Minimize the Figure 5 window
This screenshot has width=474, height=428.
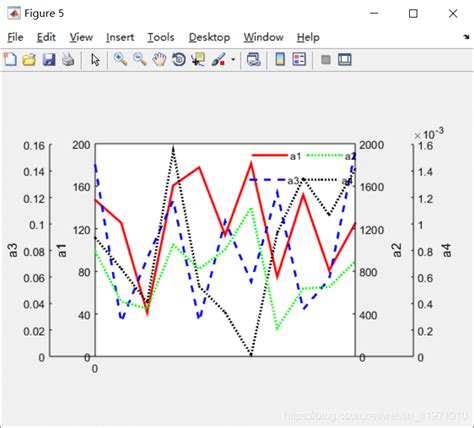[374, 13]
